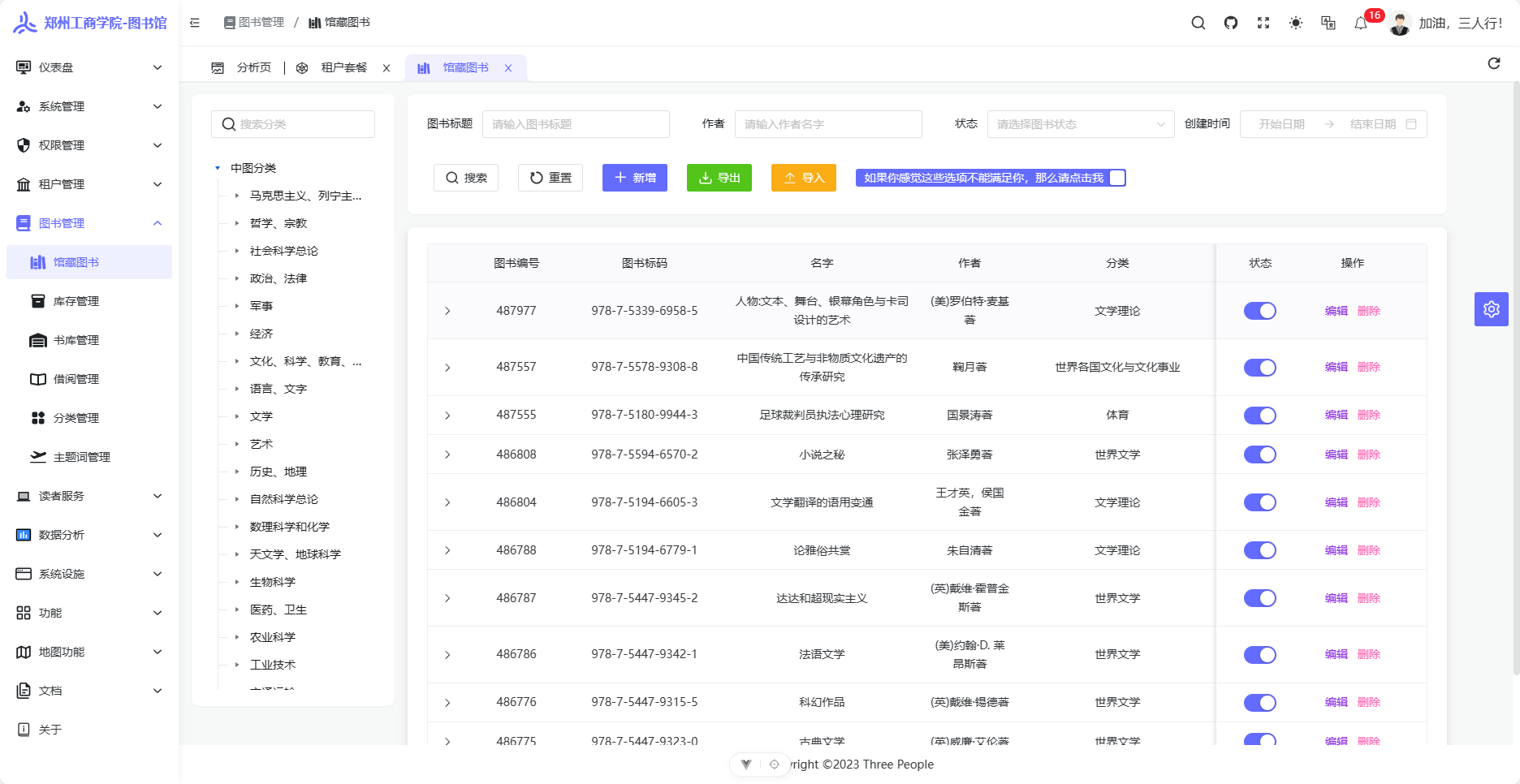Click the user avatar picture
The image size is (1520, 784).
click(x=1400, y=23)
